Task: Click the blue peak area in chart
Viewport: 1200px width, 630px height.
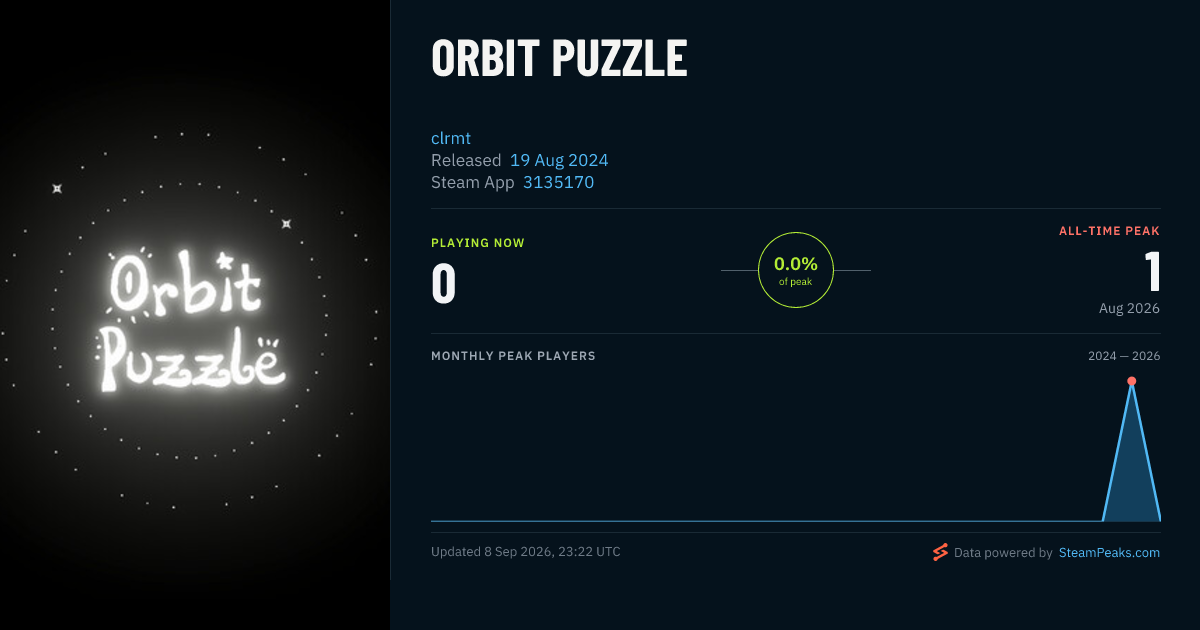Action: pos(1131,480)
